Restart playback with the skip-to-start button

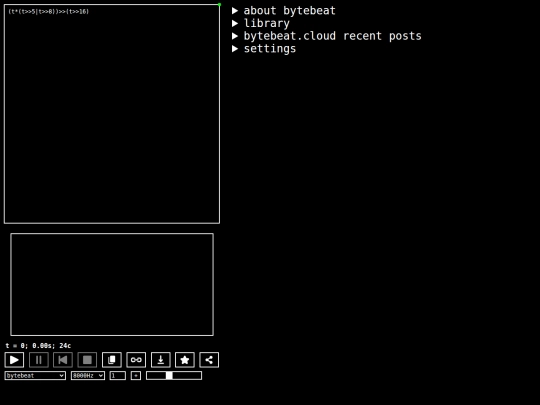pyautogui.click(x=63, y=360)
